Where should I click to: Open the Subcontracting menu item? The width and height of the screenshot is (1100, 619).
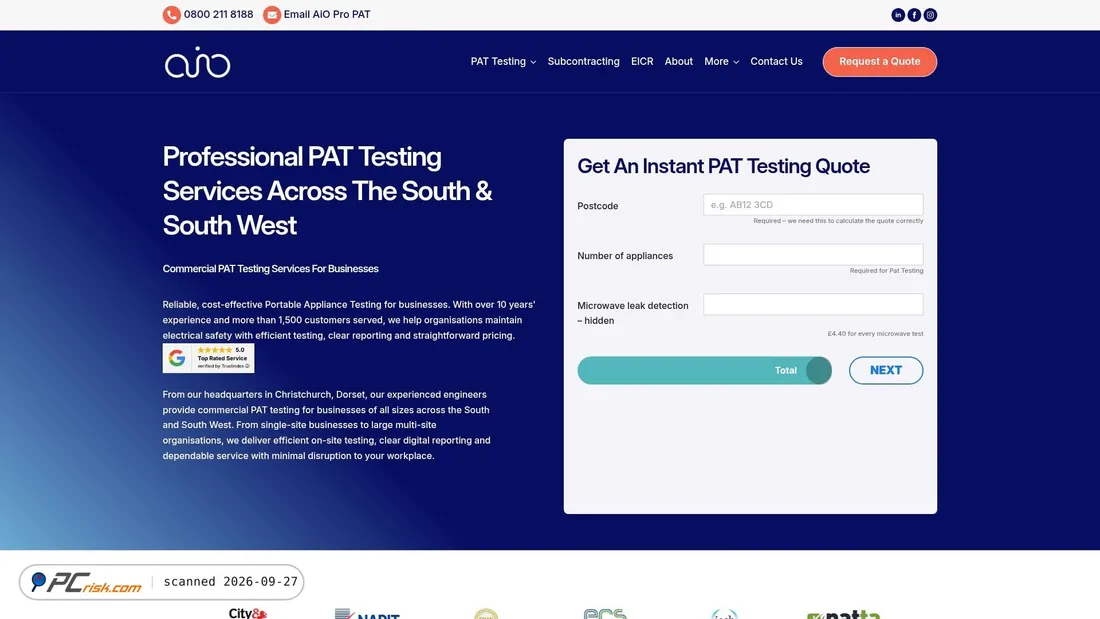(x=584, y=62)
